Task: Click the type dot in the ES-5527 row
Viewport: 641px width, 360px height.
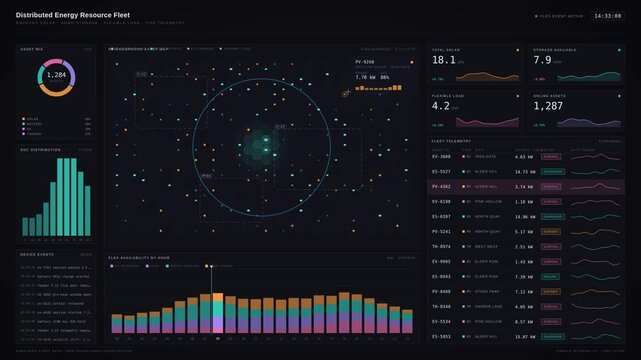Action: click(x=464, y=172)
